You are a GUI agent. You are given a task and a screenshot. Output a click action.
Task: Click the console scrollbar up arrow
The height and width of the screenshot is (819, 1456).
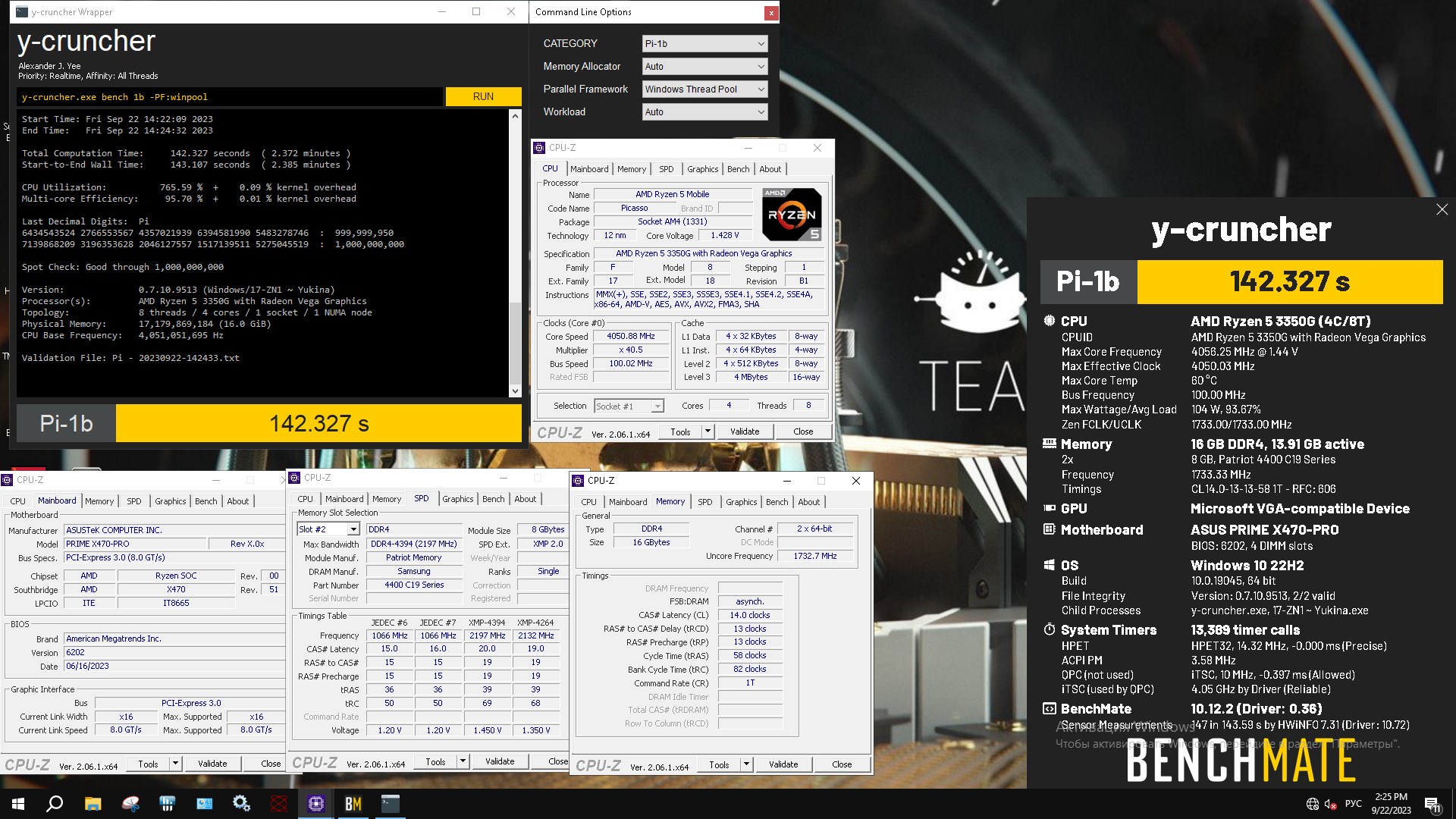click(515, 116)
